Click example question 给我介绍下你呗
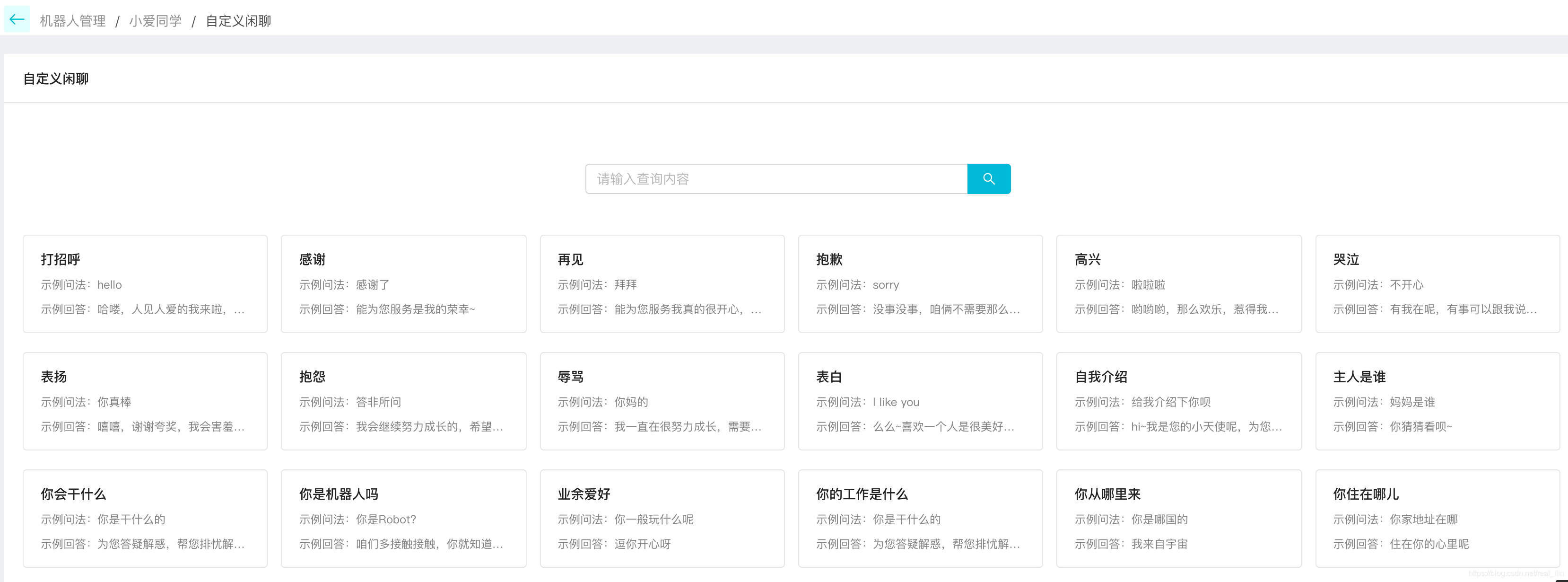 [1171, 402]
